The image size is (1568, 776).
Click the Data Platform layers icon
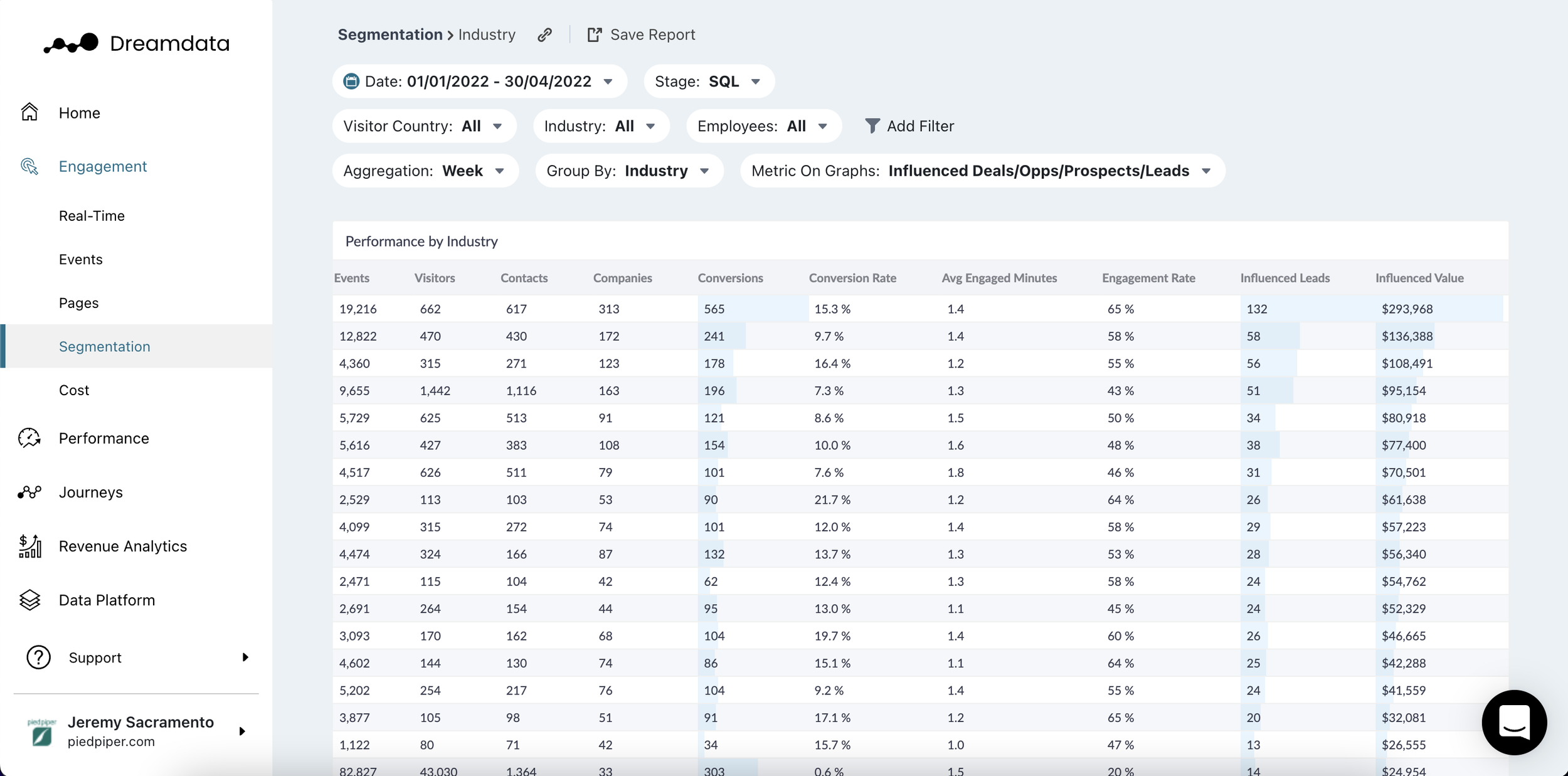[29, 600]
